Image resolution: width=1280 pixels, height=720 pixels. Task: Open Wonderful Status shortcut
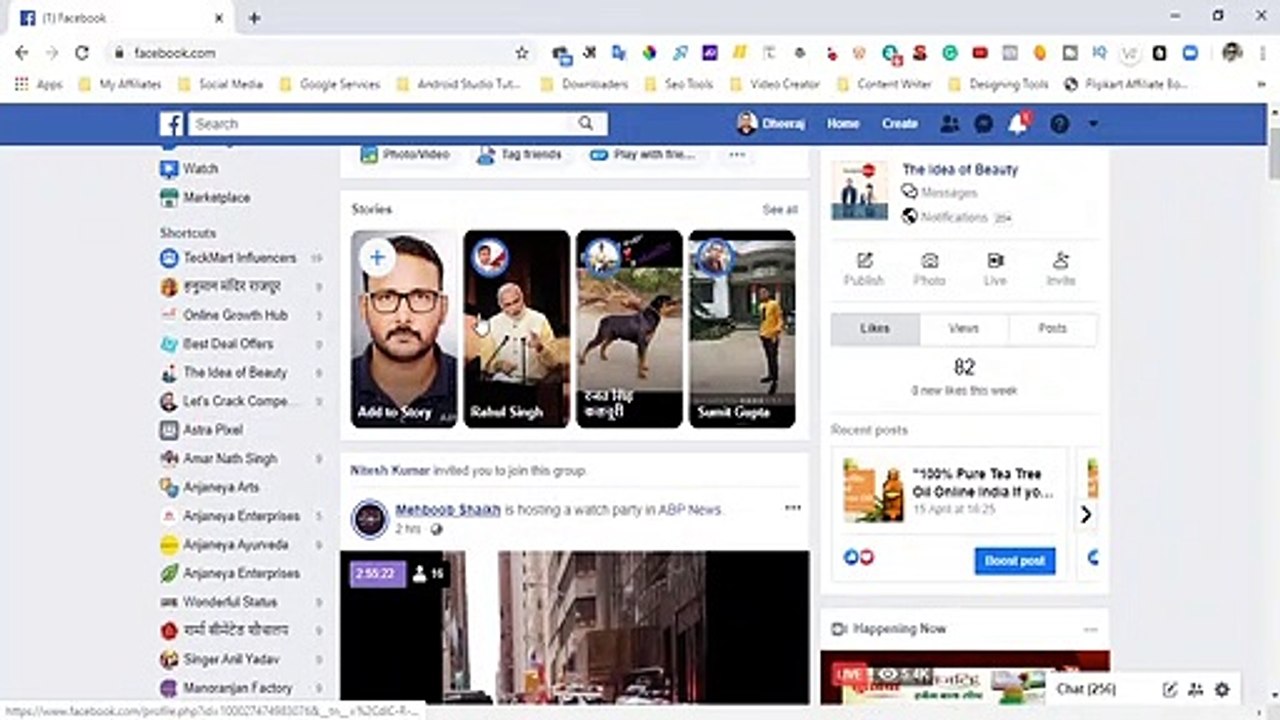(x=230, y=602)
